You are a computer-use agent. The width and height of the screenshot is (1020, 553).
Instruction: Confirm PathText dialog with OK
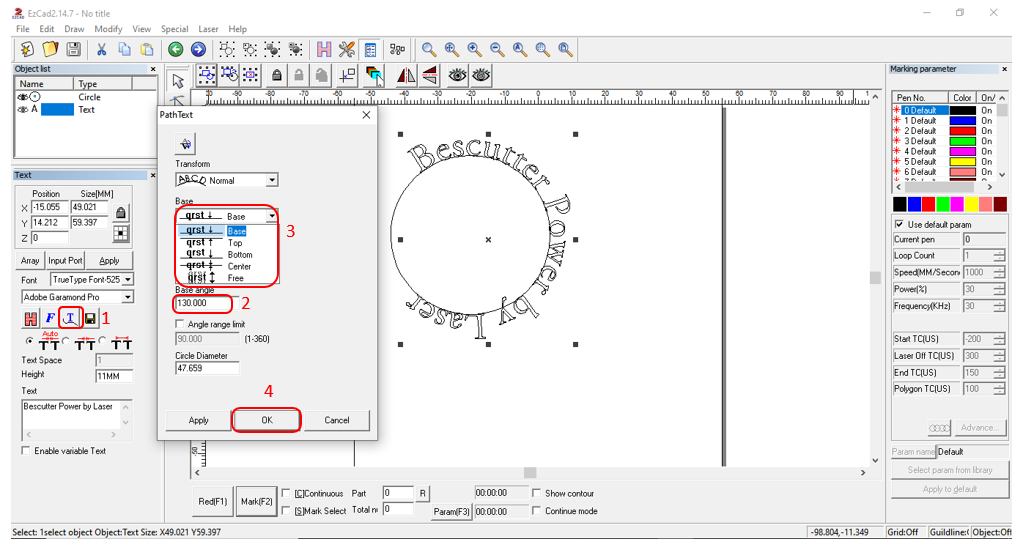pyautogui.click(x=267, y=420)
